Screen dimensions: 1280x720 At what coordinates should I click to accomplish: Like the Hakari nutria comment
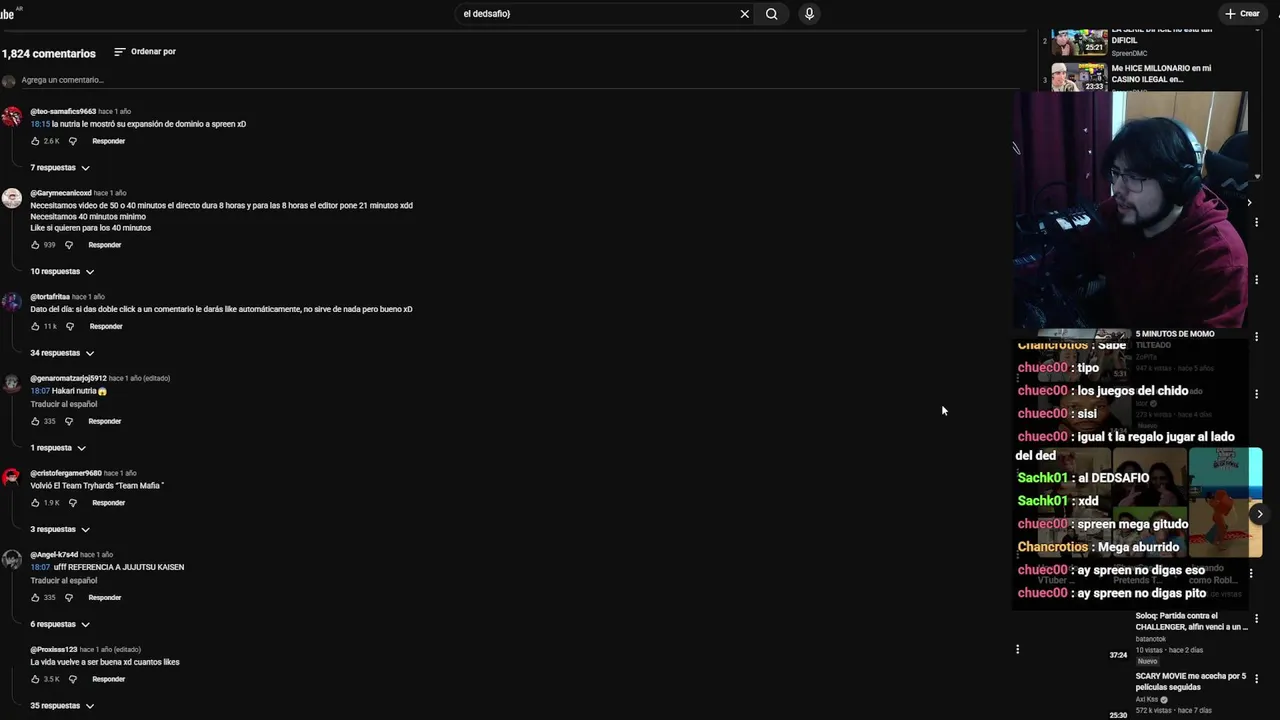click(35, 422)
